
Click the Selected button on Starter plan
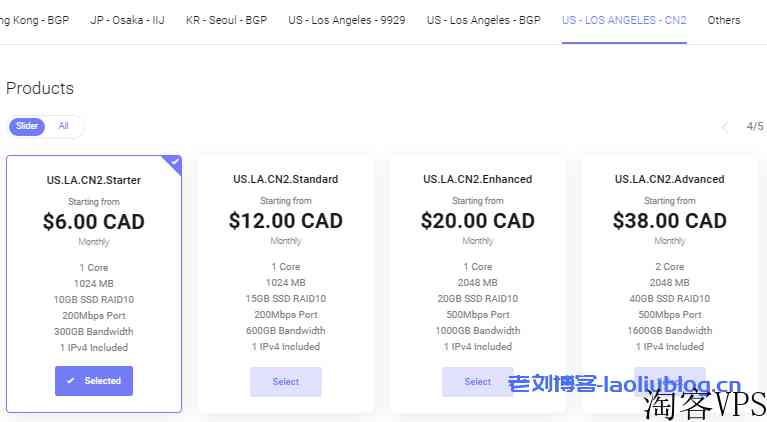(94, 381)
